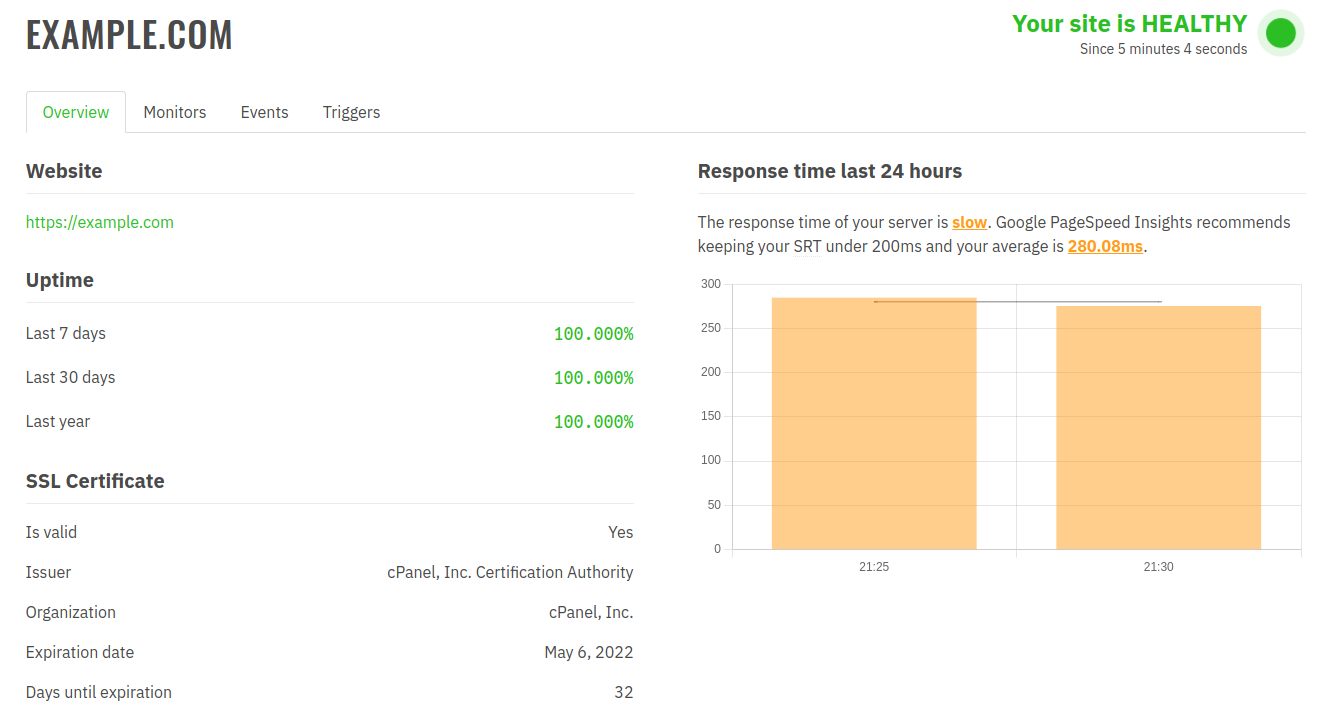Click the cPanel, Inc. Certification Authority issuer text
This screenshot has height=727, width=1318.
(x=510, y=572)
